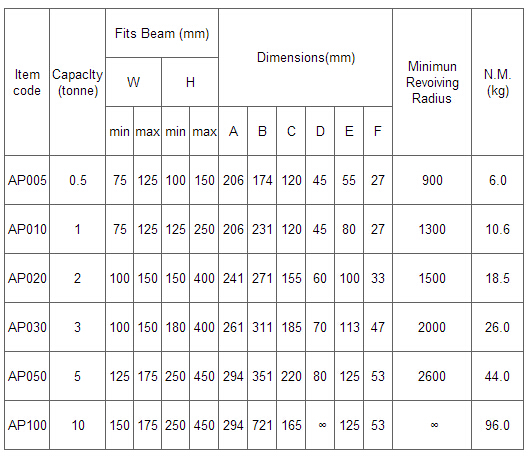Click the AP005 item code cell
528x457 pixels.
pos(27,180)
